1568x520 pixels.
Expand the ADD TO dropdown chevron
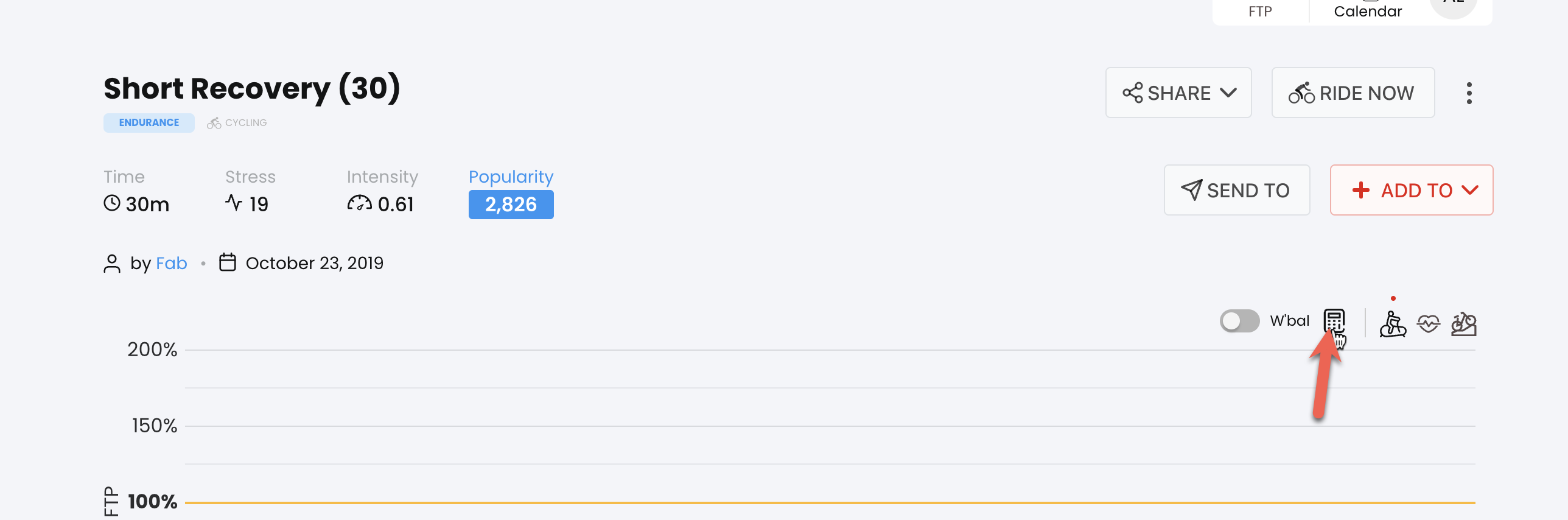[1469, 191]
